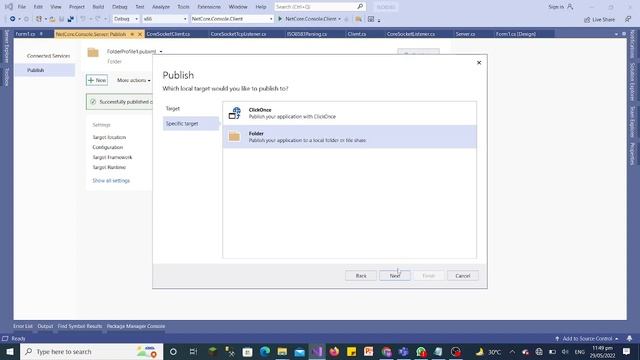640x360 pixels.
Task: Open Microsoft Edge from the taskbar
Action: pos(265,351)
